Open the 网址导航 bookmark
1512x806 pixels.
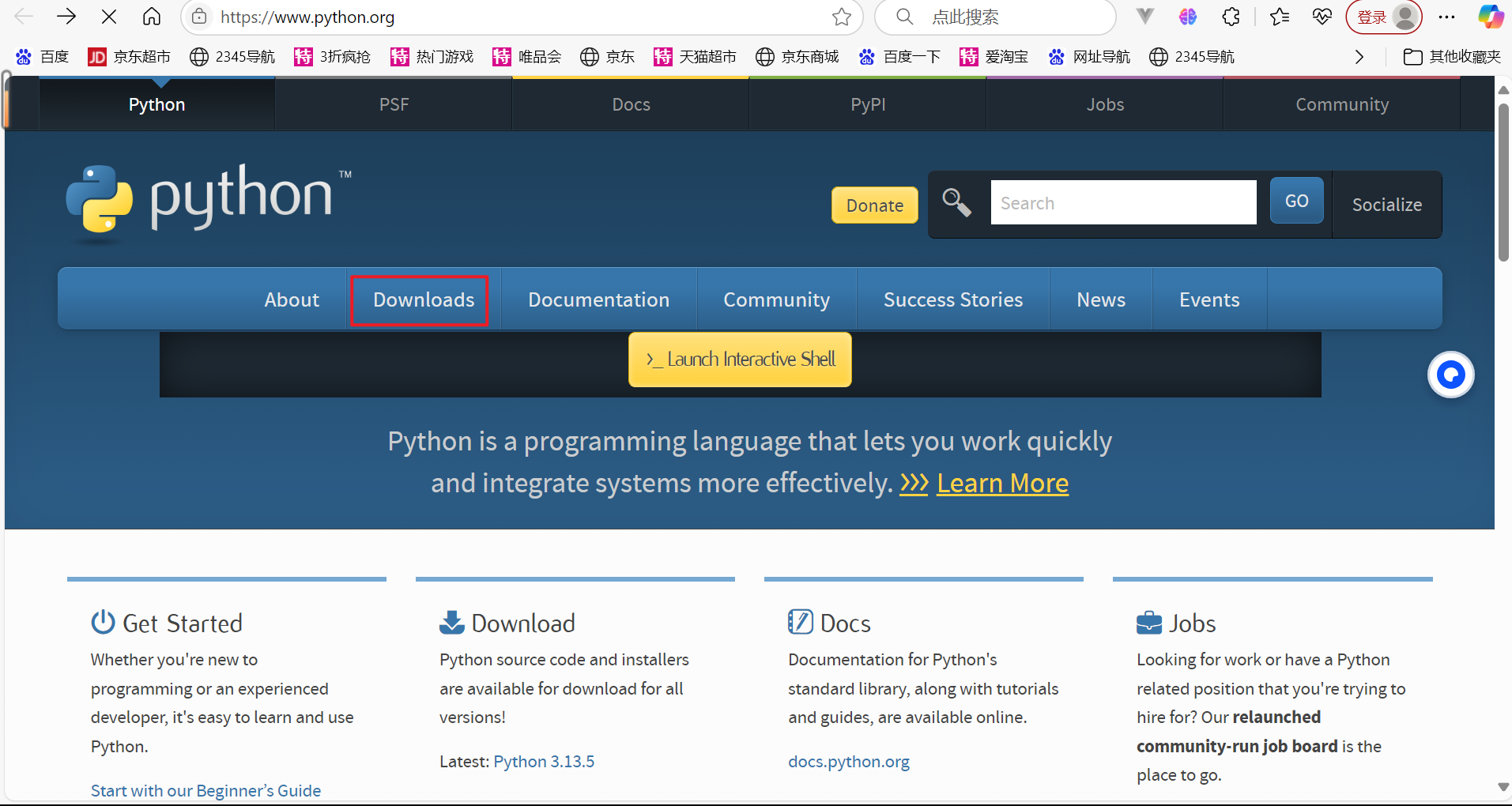(x=1088, y=57)
